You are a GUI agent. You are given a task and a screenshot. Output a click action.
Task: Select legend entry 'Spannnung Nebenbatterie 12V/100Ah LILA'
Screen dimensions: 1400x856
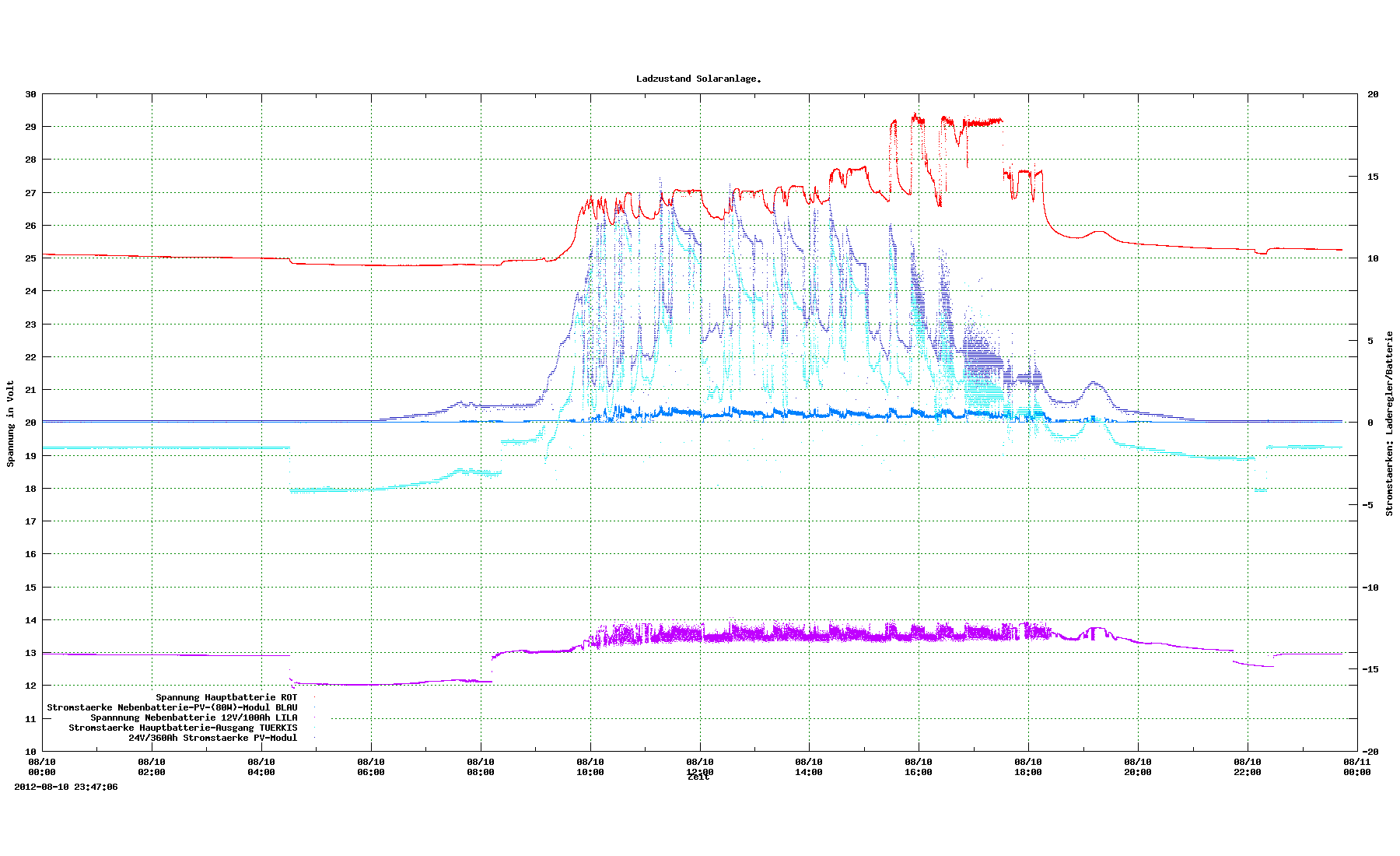(x=194, y=717)
